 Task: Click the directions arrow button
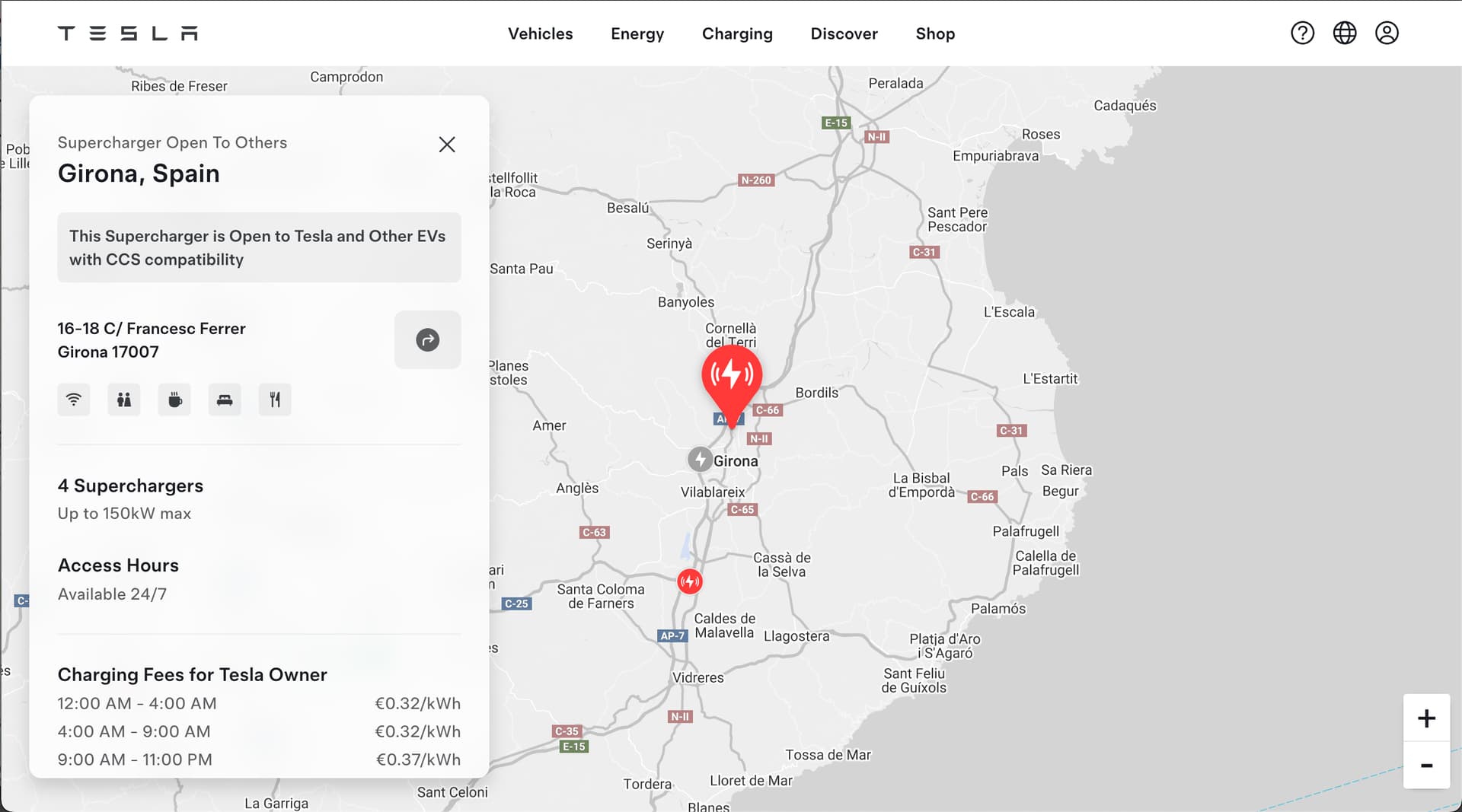pyautogui.click(x=427, y=340)
